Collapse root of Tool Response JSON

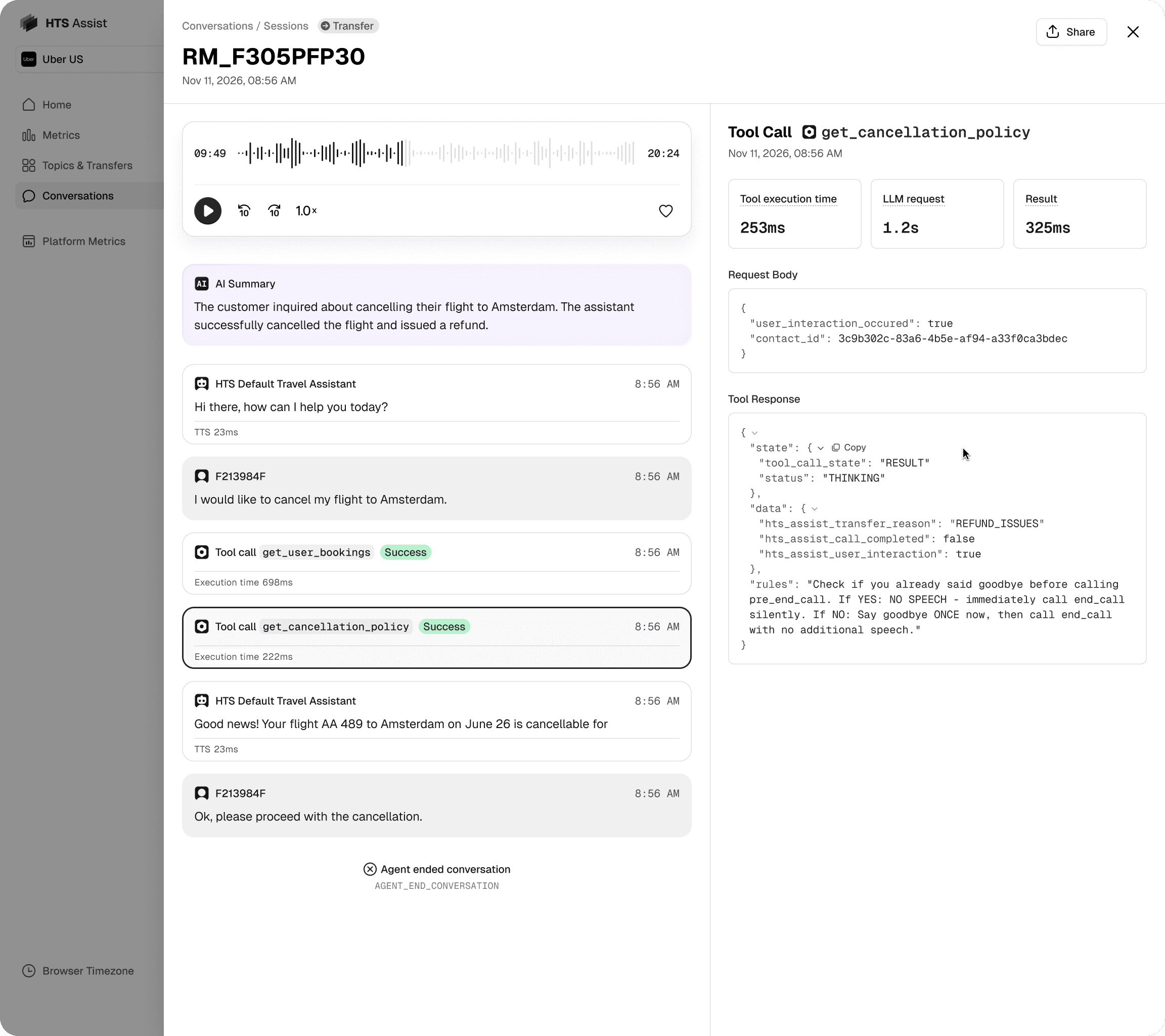(754, 433)
